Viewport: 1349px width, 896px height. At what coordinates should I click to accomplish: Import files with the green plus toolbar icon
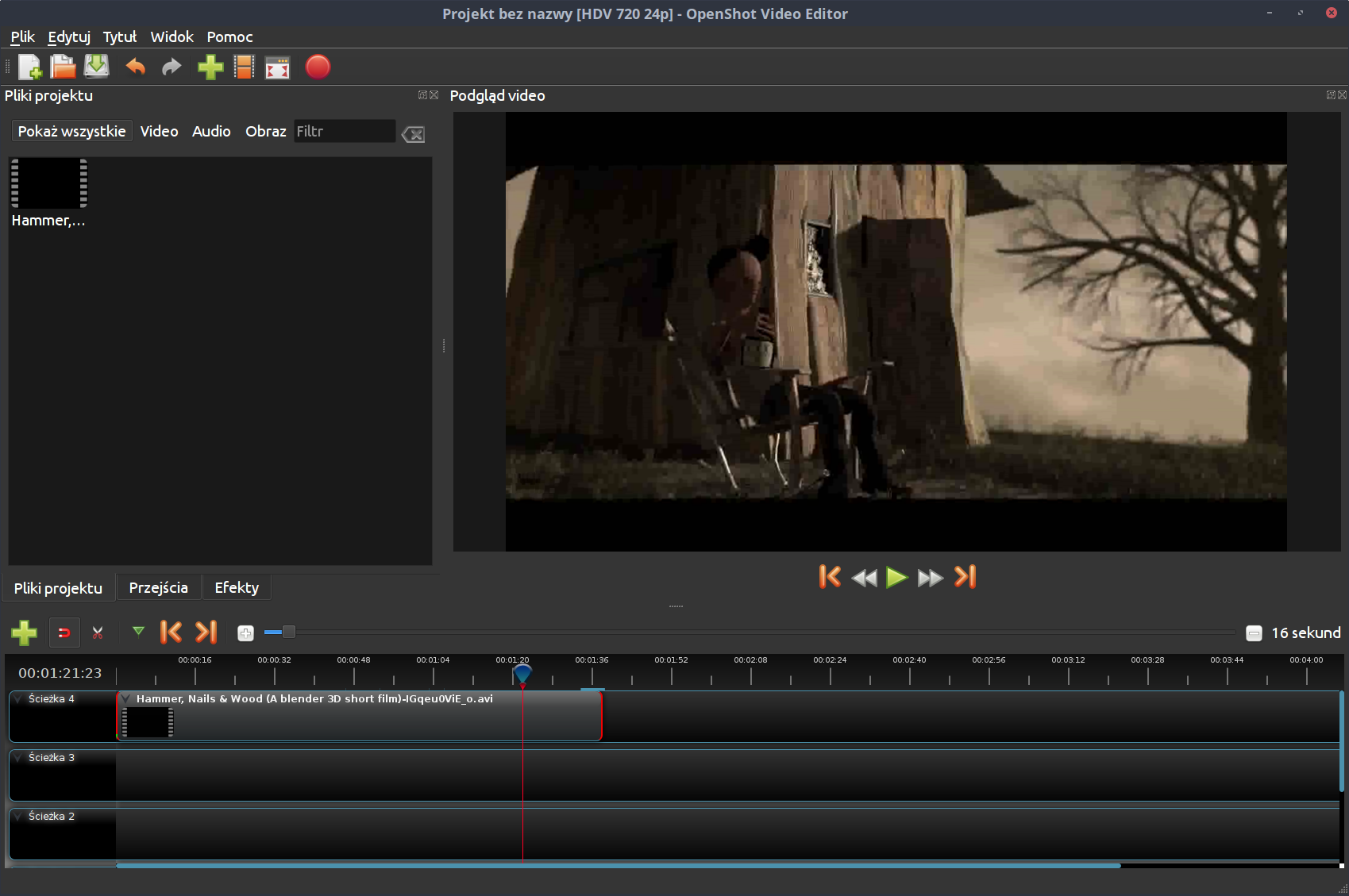[210, 67]
